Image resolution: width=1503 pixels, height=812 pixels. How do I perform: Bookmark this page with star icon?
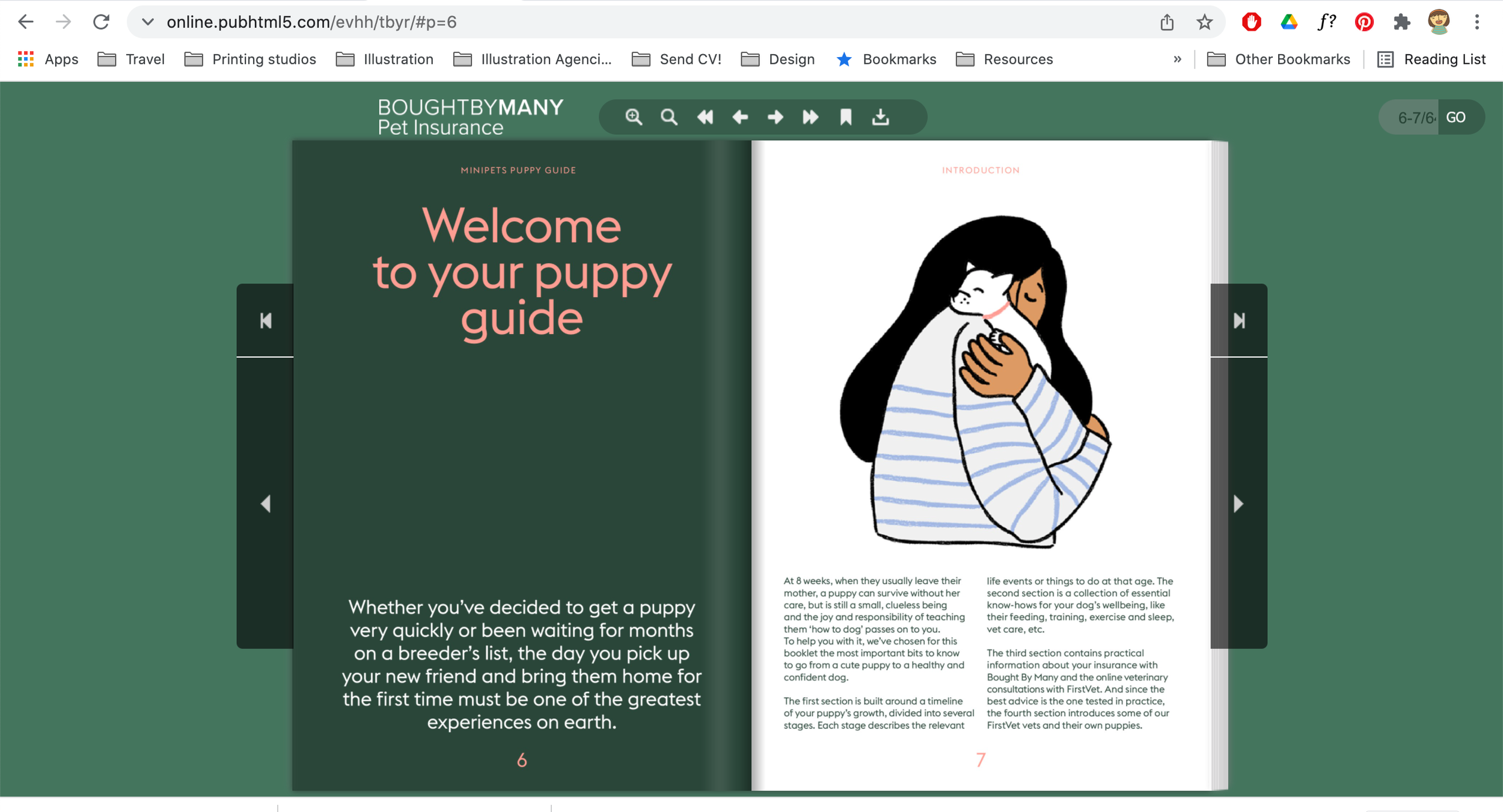click(1204, 22)
